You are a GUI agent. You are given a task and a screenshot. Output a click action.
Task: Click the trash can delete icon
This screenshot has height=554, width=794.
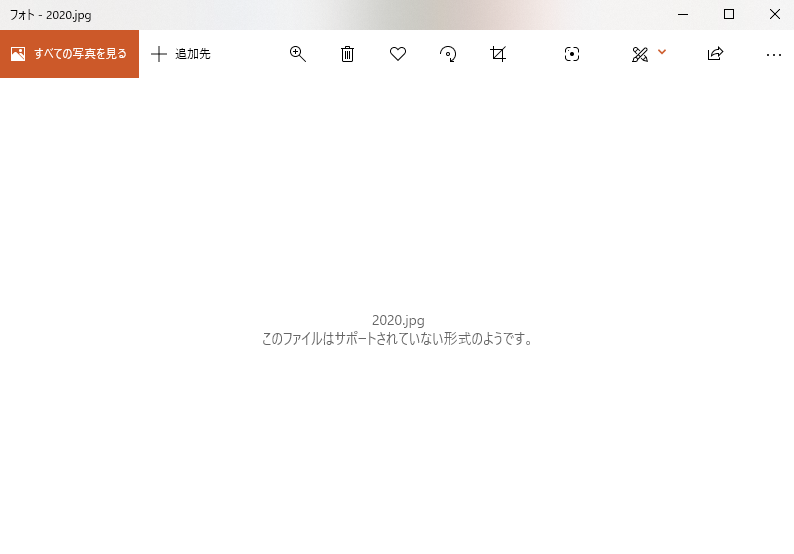tap(347, 54)
